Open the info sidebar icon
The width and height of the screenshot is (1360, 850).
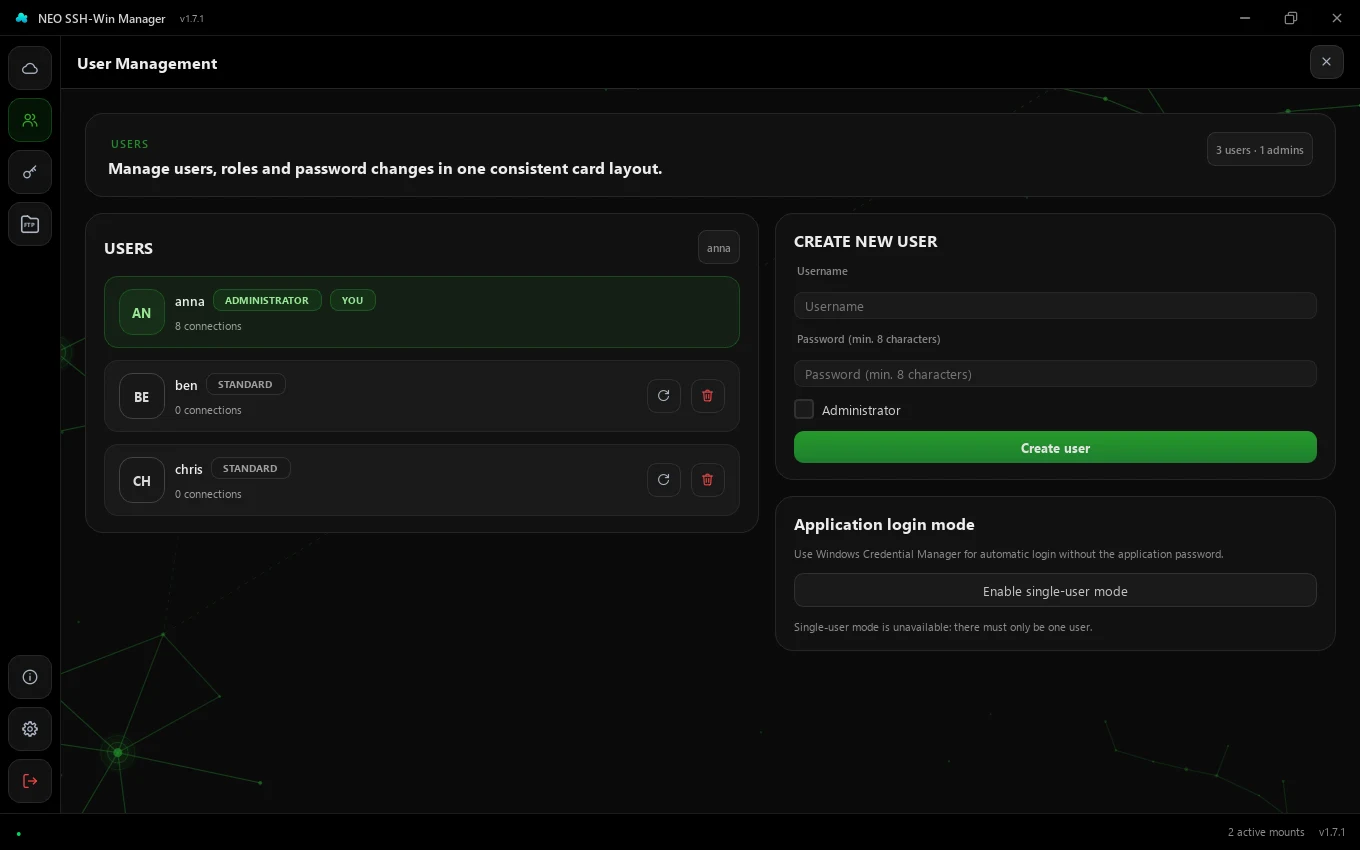click(x=30, y=677)
